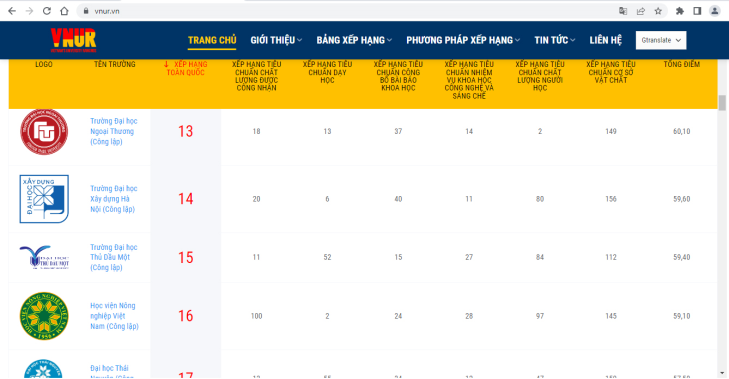Select the TRANG CHỦ menu item
This screenshot has height=379, width=729.
pyautogui.click(x=212, y=40)
